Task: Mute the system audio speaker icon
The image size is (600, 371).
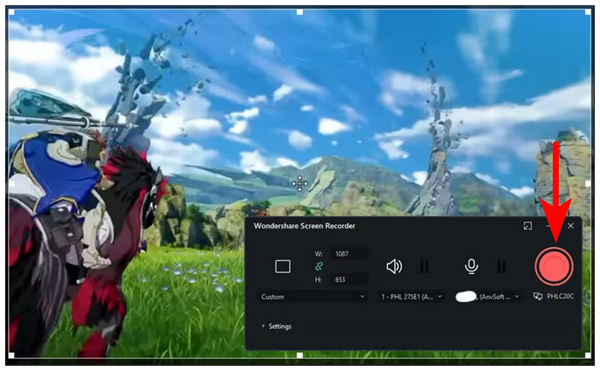Action: (394, 266)
